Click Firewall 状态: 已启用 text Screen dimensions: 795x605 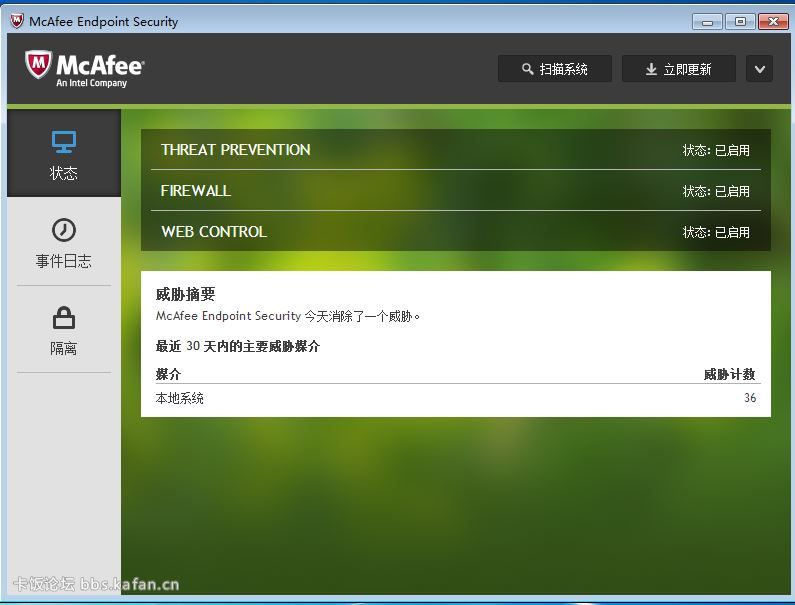(x=716, y=191)
